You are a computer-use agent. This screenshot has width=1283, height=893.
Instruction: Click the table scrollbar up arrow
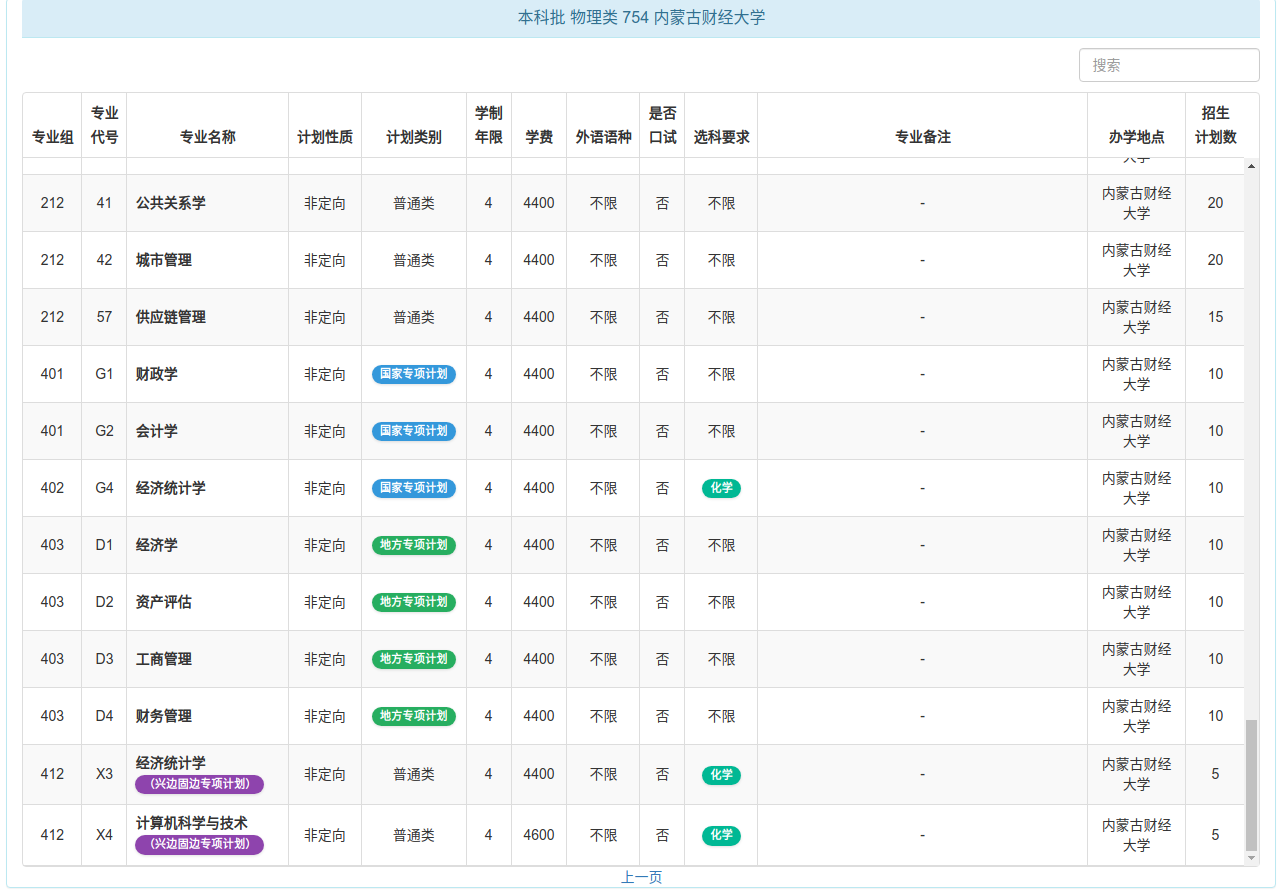1252,165
